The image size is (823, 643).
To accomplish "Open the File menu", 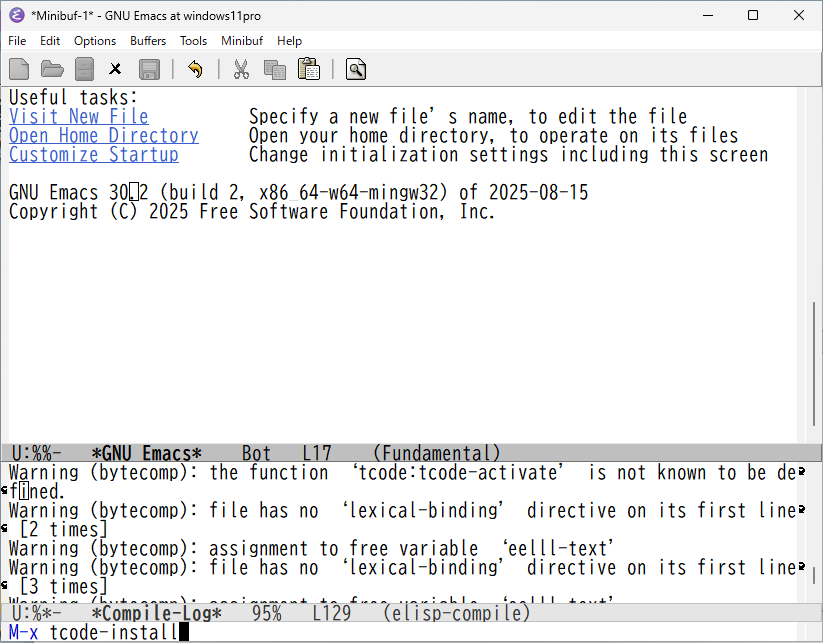I will (17, 41).
